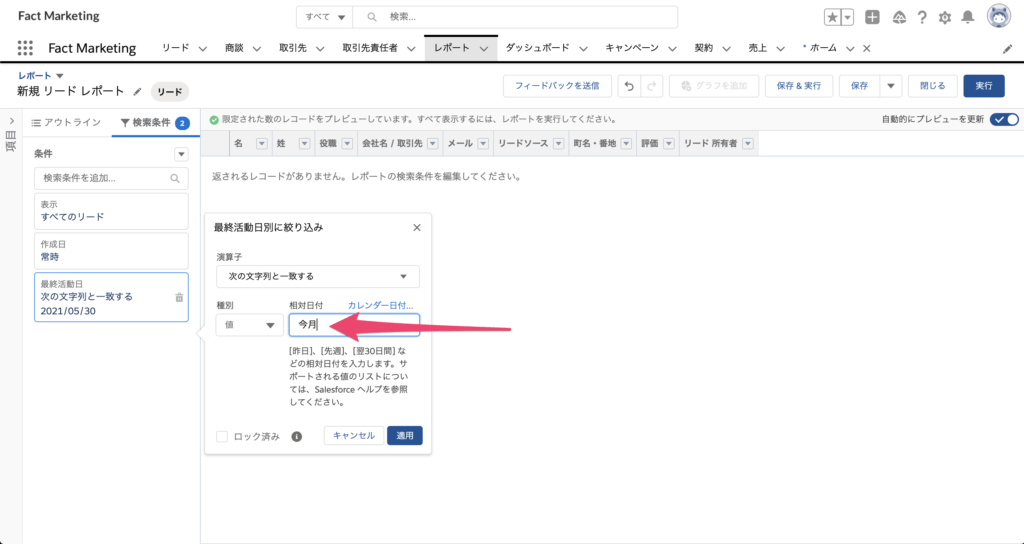
Task: Expand the 売上 tab chevron
Action: [x=779, y=49]
